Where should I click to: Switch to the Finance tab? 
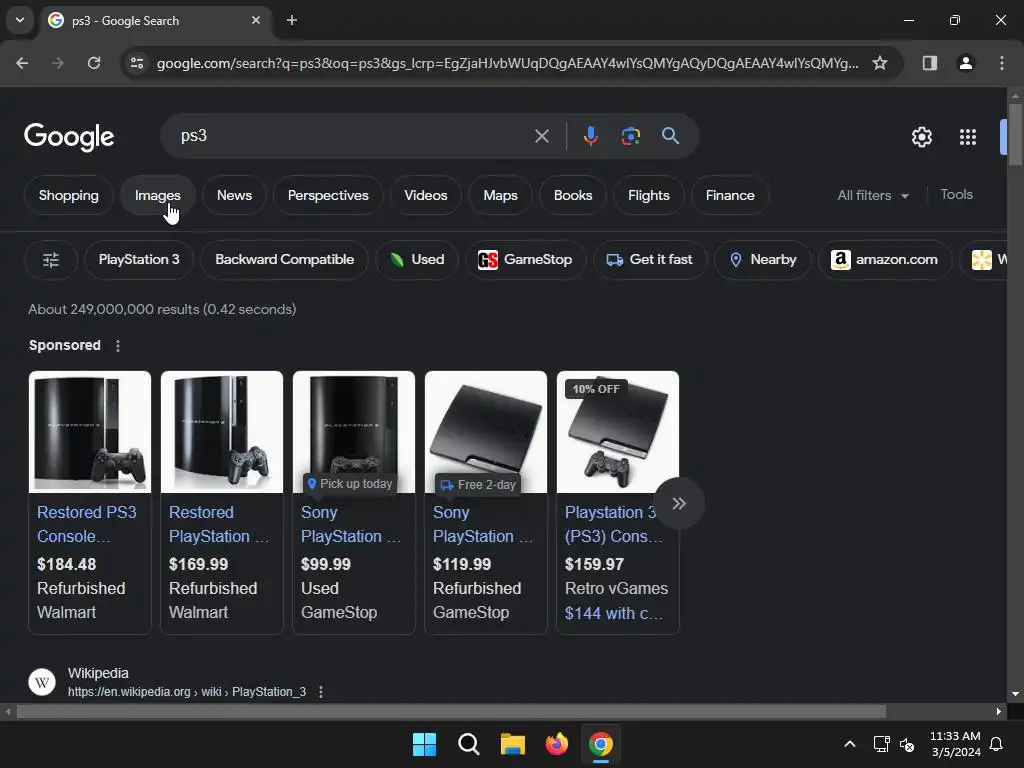[730, 195]
